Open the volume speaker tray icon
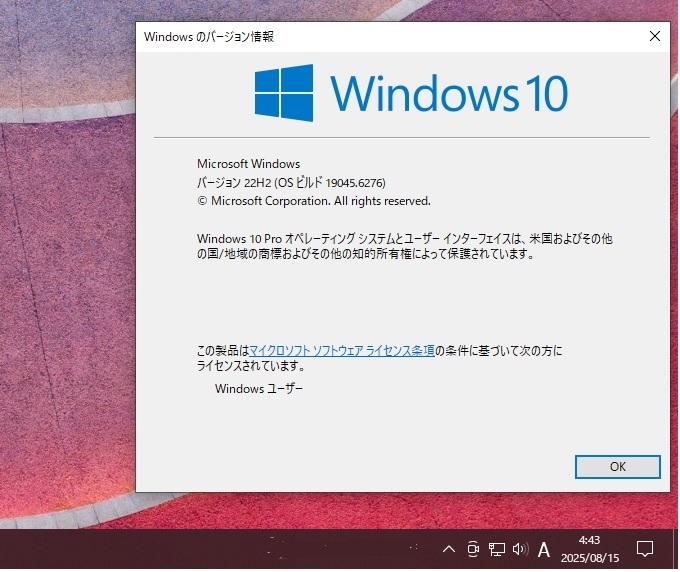Screen dimensions: 680x572 520,549
